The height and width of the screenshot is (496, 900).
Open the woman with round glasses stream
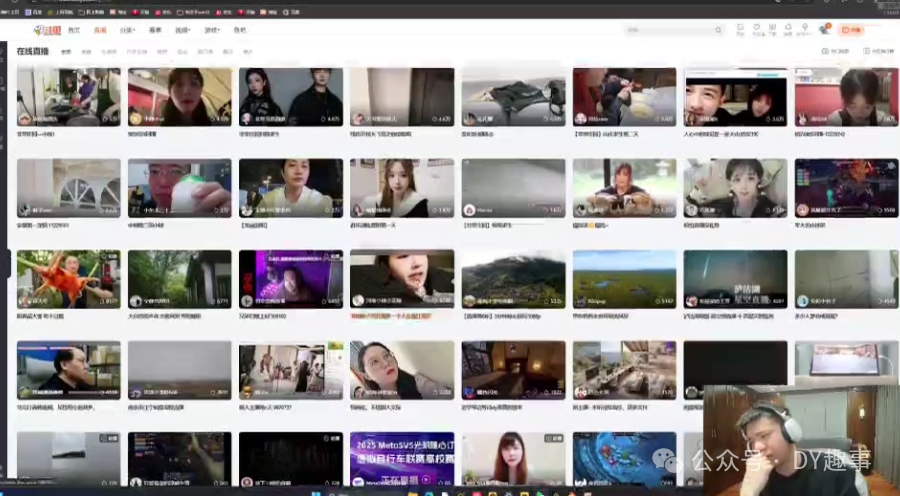402,370
